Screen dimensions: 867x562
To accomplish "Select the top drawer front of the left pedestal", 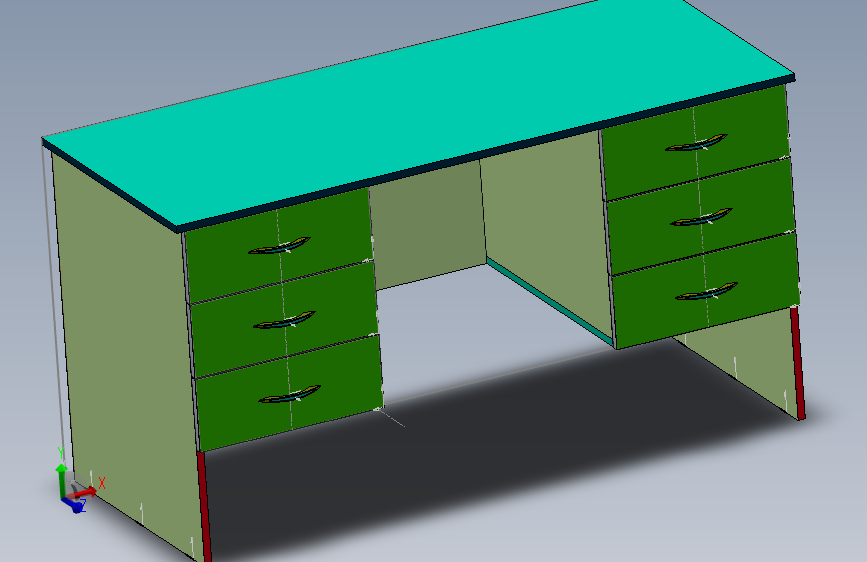I will pos(278,246).
